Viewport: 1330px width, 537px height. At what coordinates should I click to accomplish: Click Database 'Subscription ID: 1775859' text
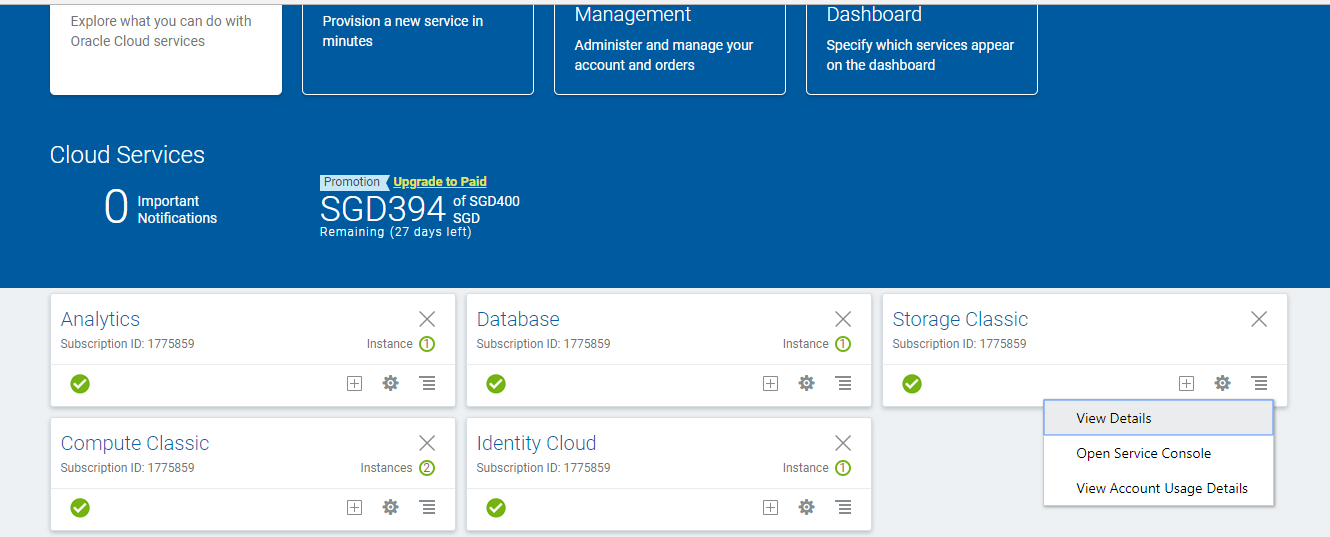tap(543, 344)
